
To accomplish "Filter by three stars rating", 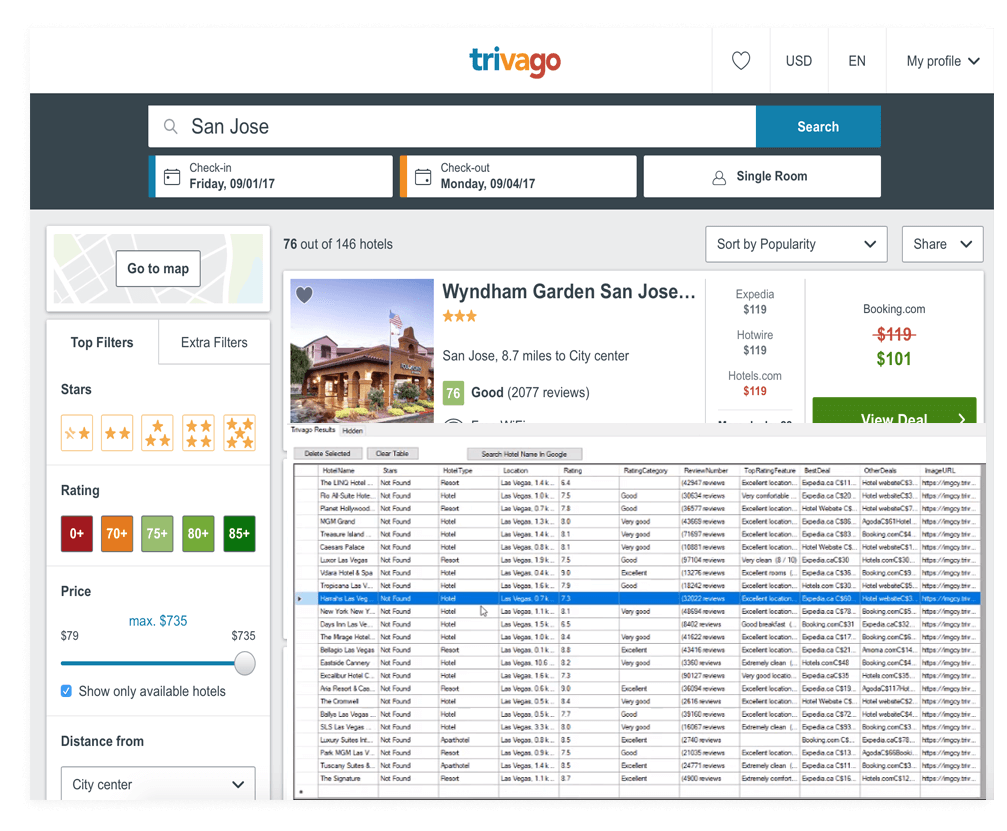I will pyautogui.click(x=157, y=433).
